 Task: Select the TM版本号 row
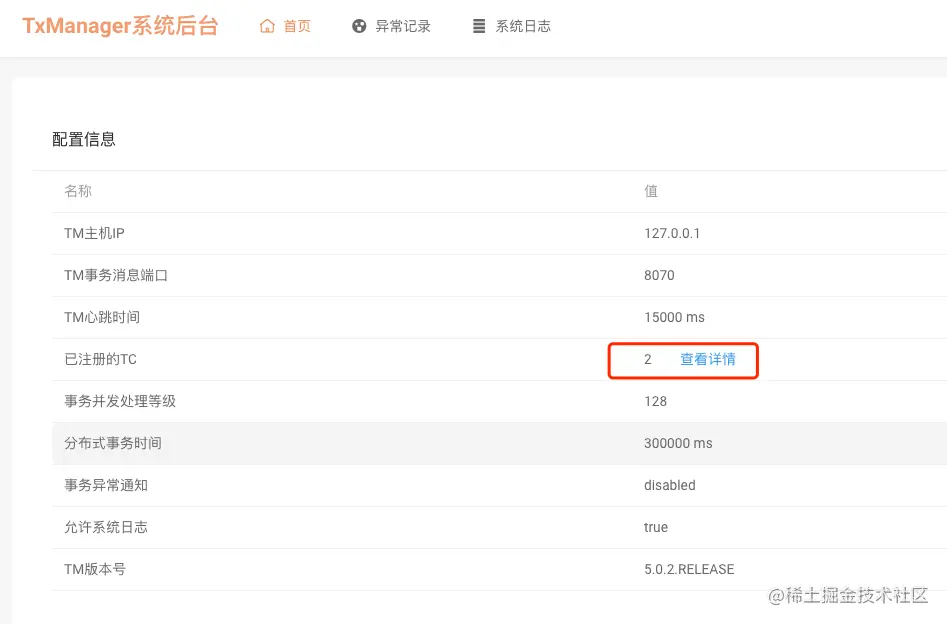pos(499,569)
